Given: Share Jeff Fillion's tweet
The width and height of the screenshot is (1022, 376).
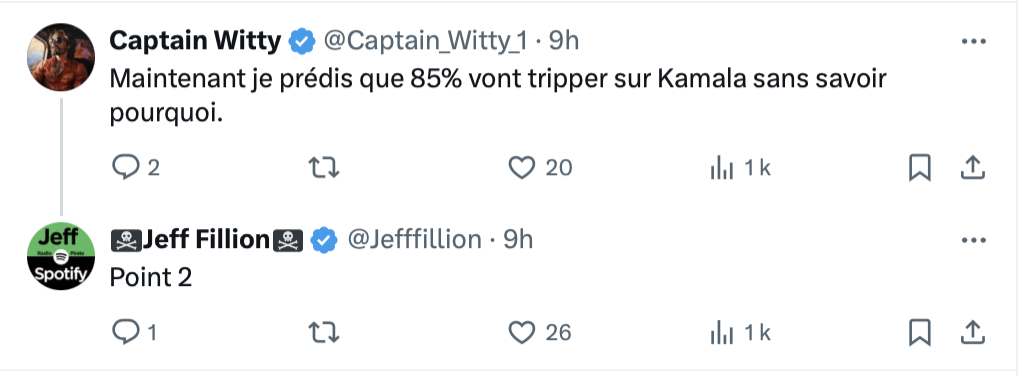Looking at the screenshot, I should click(x=972, y=333).
